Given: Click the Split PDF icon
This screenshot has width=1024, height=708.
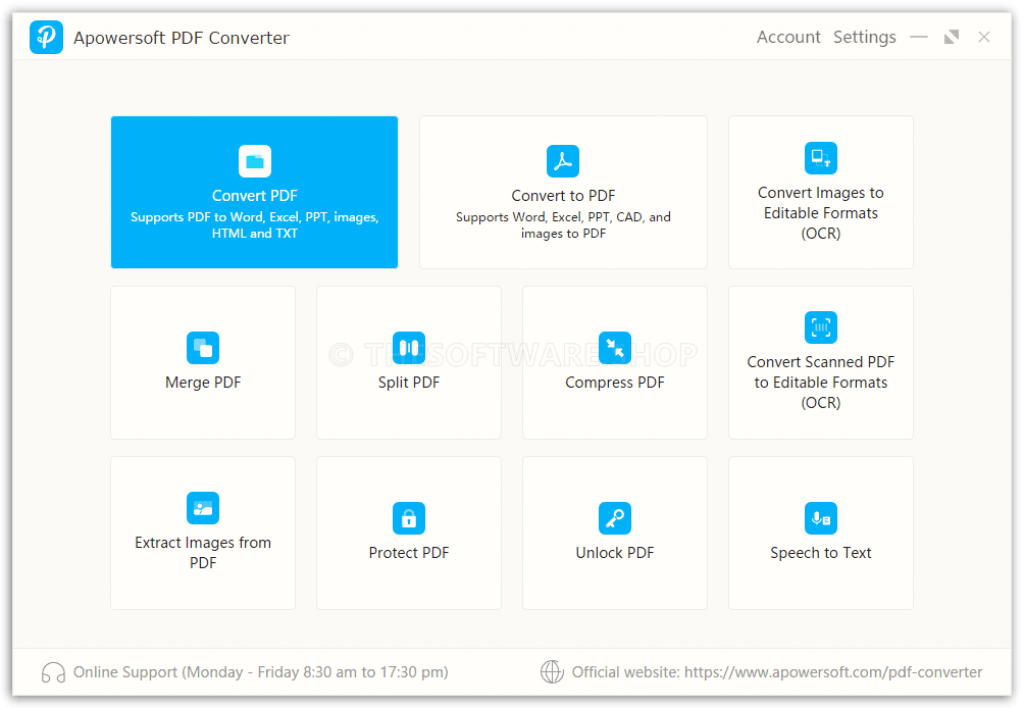Looking at the screenshot, I should point(409,347).
